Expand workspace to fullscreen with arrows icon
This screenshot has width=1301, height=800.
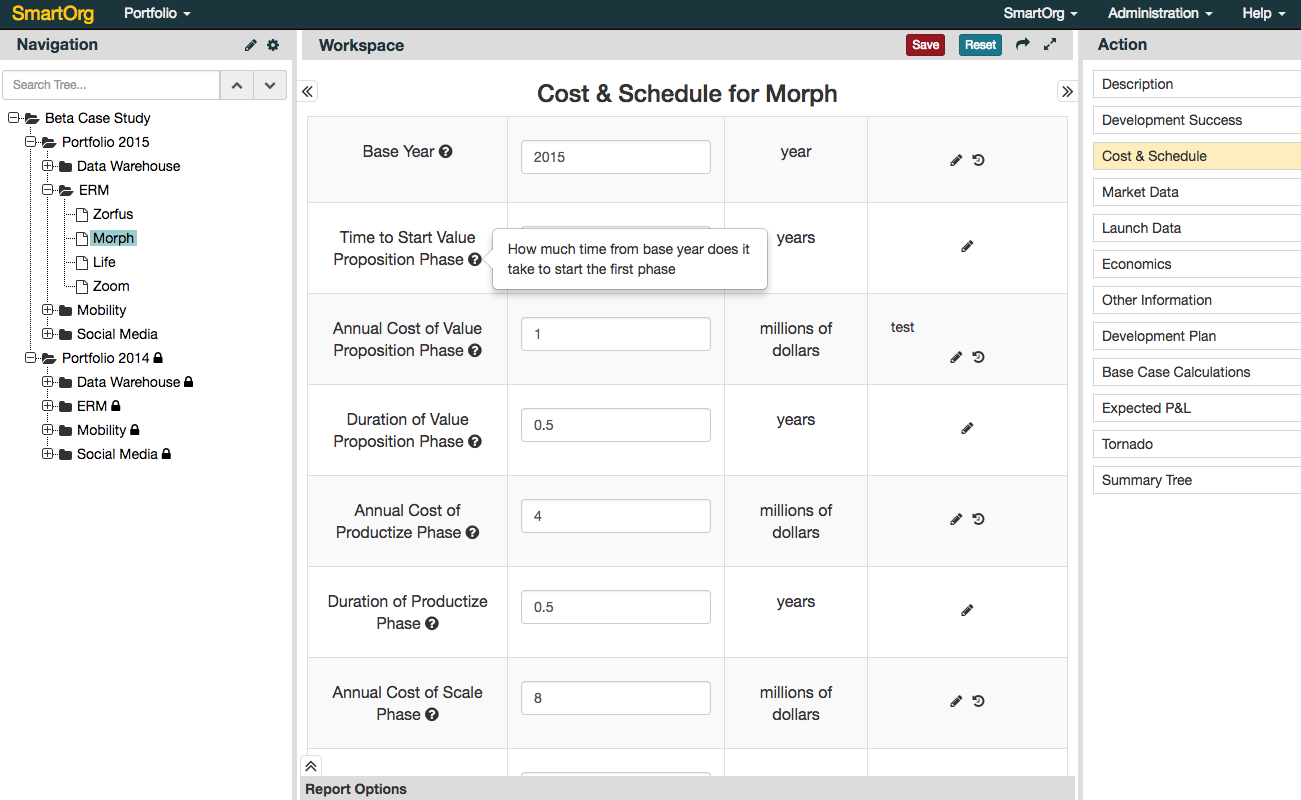1050,45
